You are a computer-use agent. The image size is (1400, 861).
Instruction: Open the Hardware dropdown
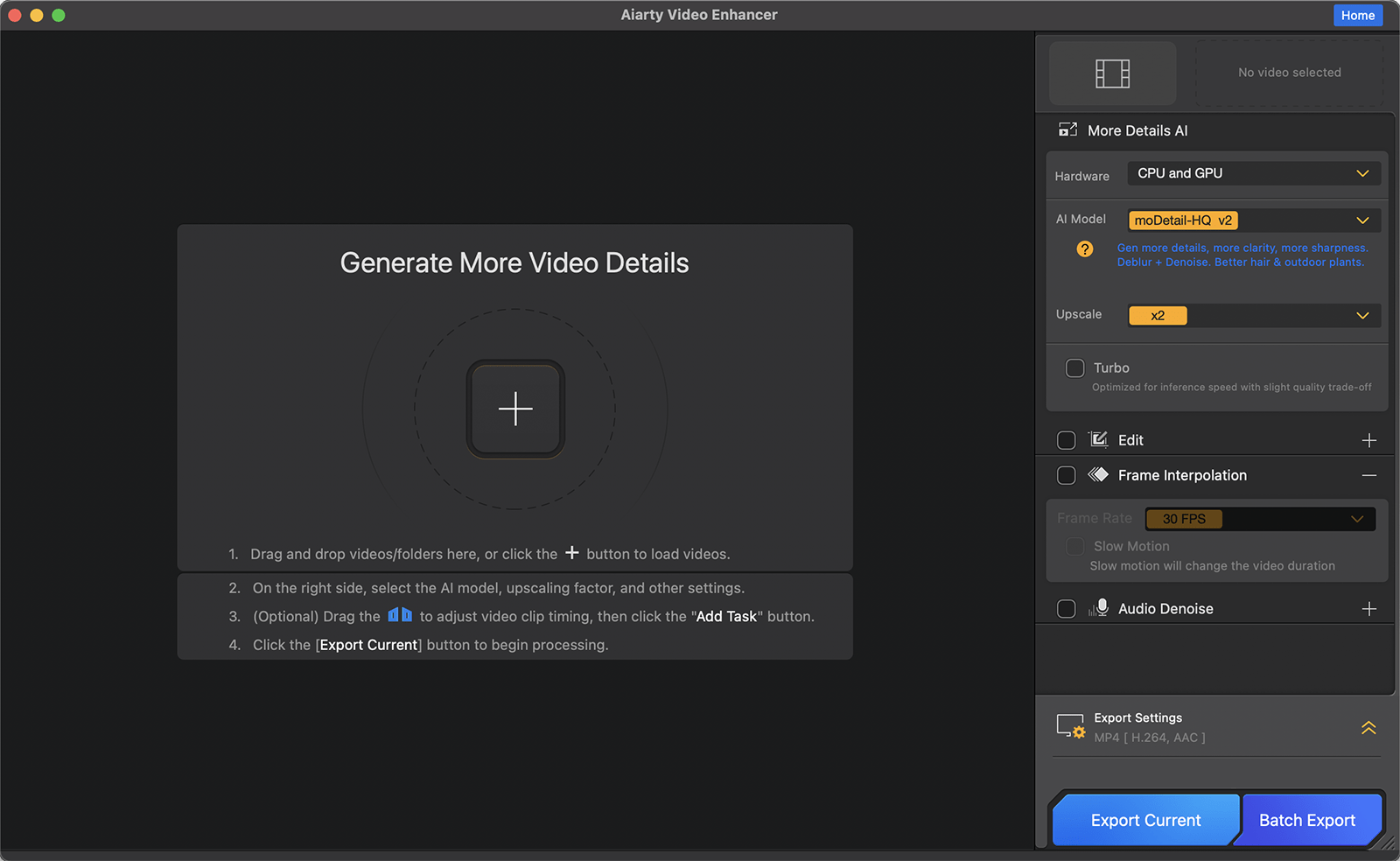point(1253,173)
